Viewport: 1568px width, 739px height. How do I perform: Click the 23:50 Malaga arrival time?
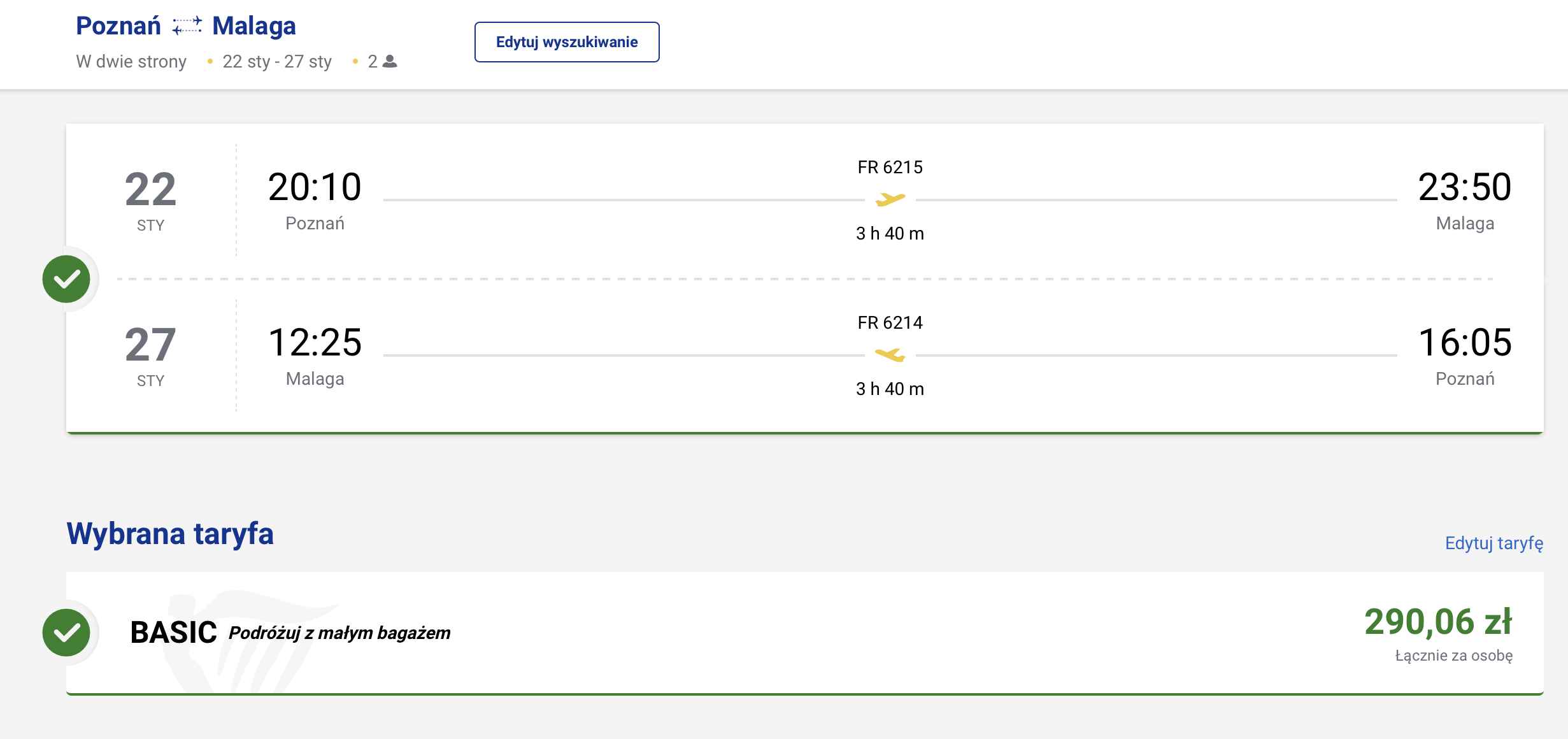coord(1465,187)
